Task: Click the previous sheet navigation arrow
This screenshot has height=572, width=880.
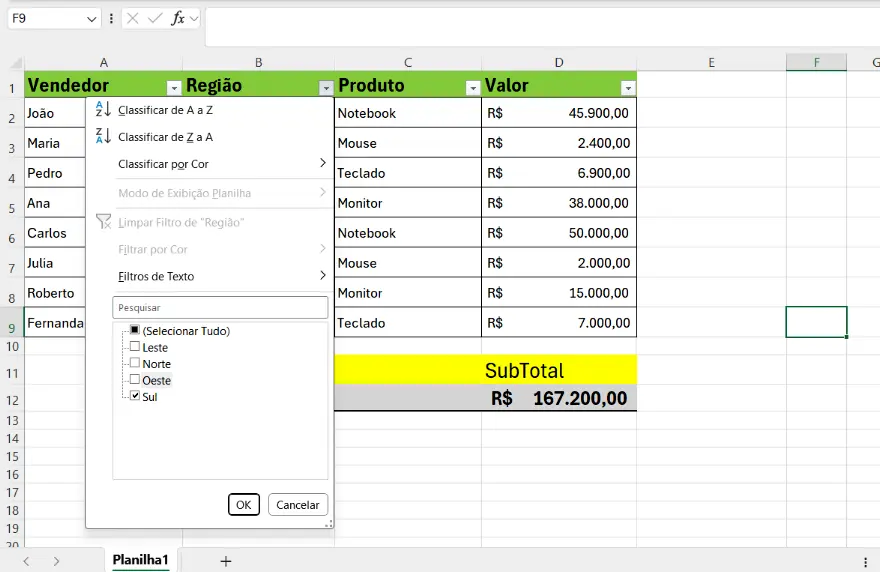Action: coord(27,561)
